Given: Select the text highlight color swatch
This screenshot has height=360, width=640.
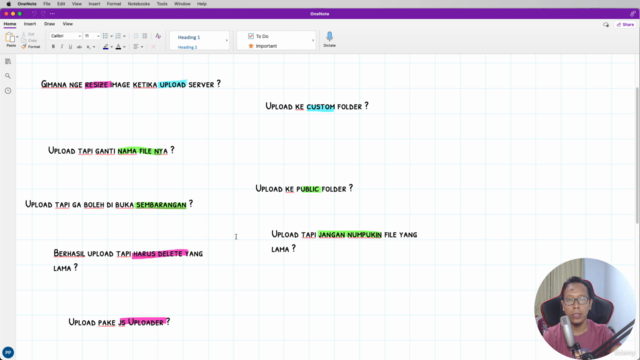Looking at the screenshot, I should (106, 47).
